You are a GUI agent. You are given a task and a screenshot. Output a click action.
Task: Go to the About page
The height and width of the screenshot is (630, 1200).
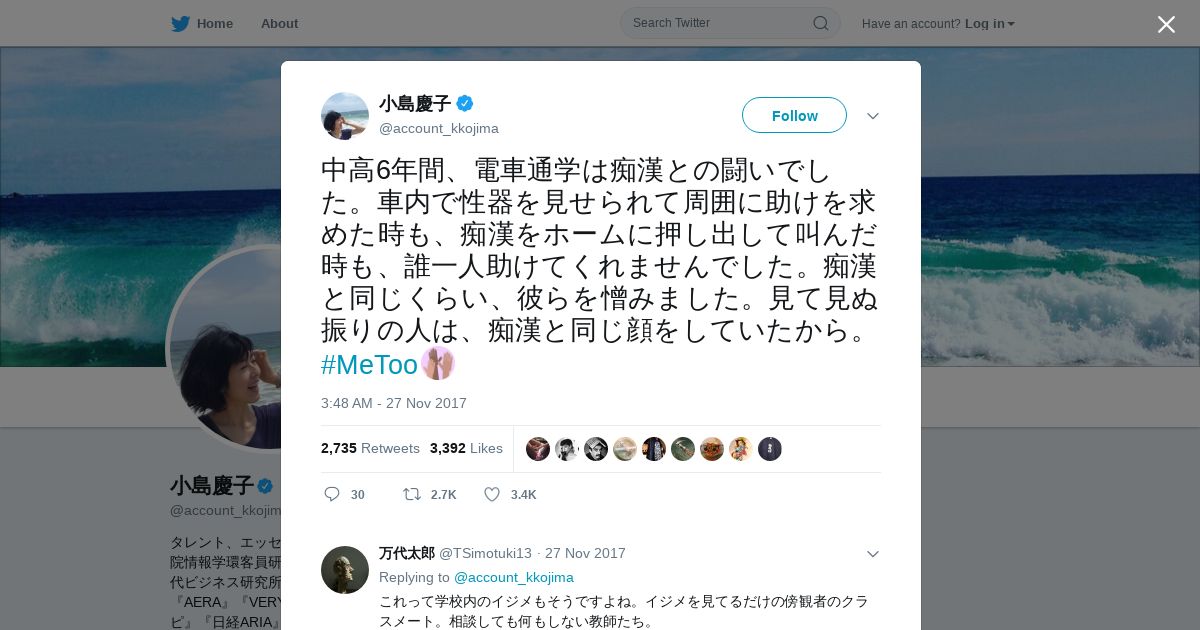(x=279, y=23)
